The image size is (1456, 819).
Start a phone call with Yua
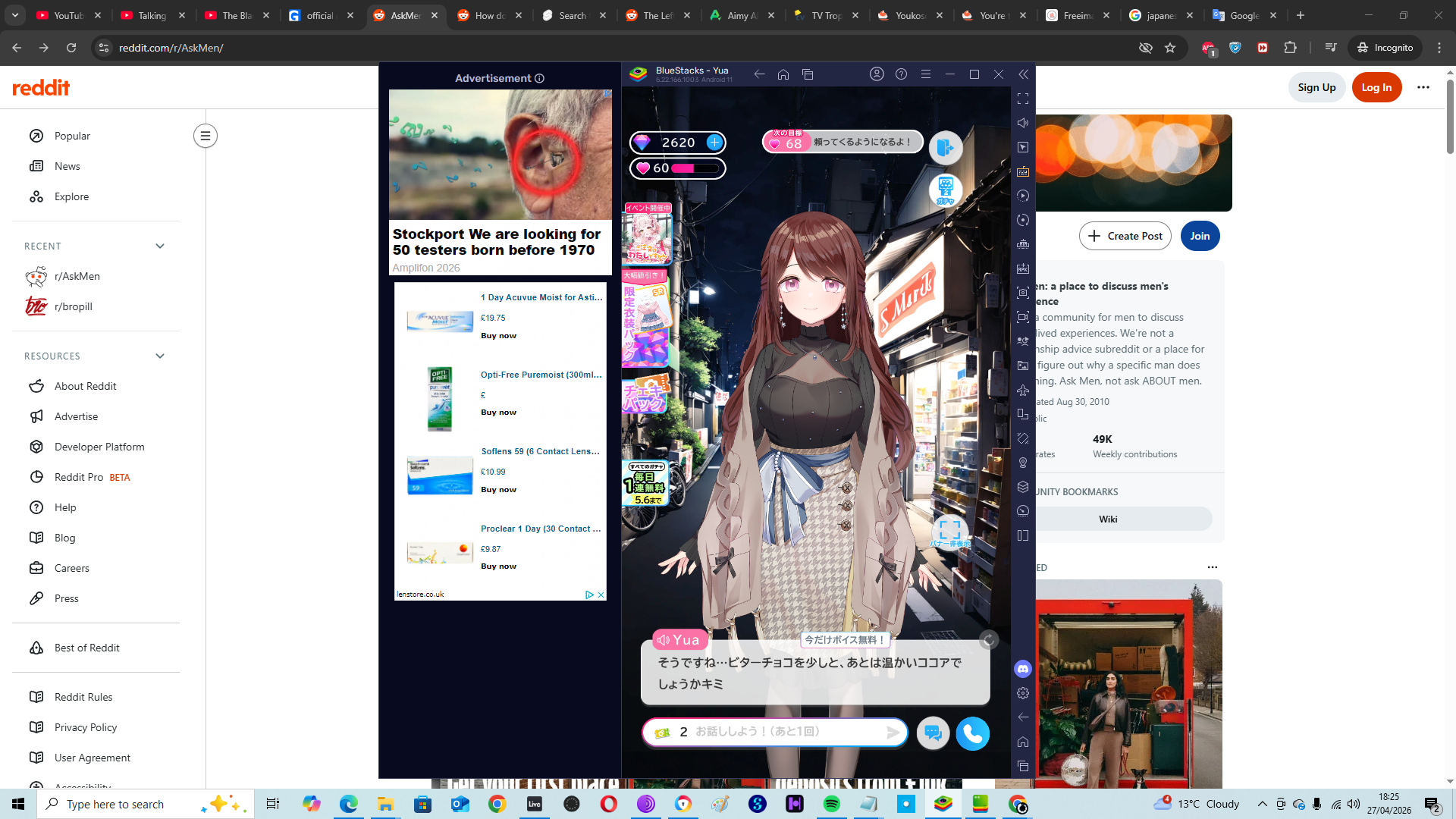click(x=972, y=733)
